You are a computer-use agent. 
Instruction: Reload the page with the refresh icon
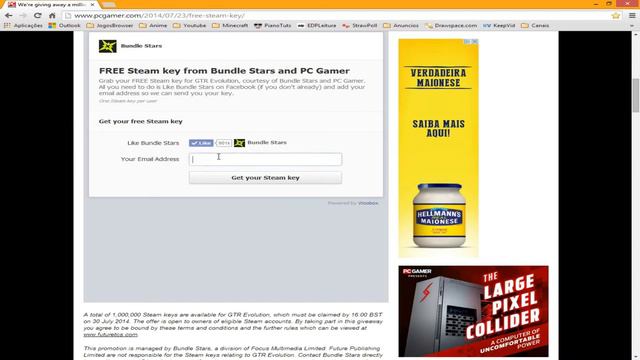click(38, 16)
